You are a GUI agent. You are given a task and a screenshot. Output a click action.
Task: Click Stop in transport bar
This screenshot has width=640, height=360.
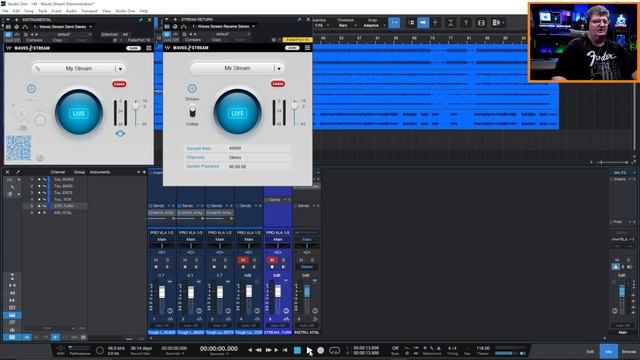point(298,350)
